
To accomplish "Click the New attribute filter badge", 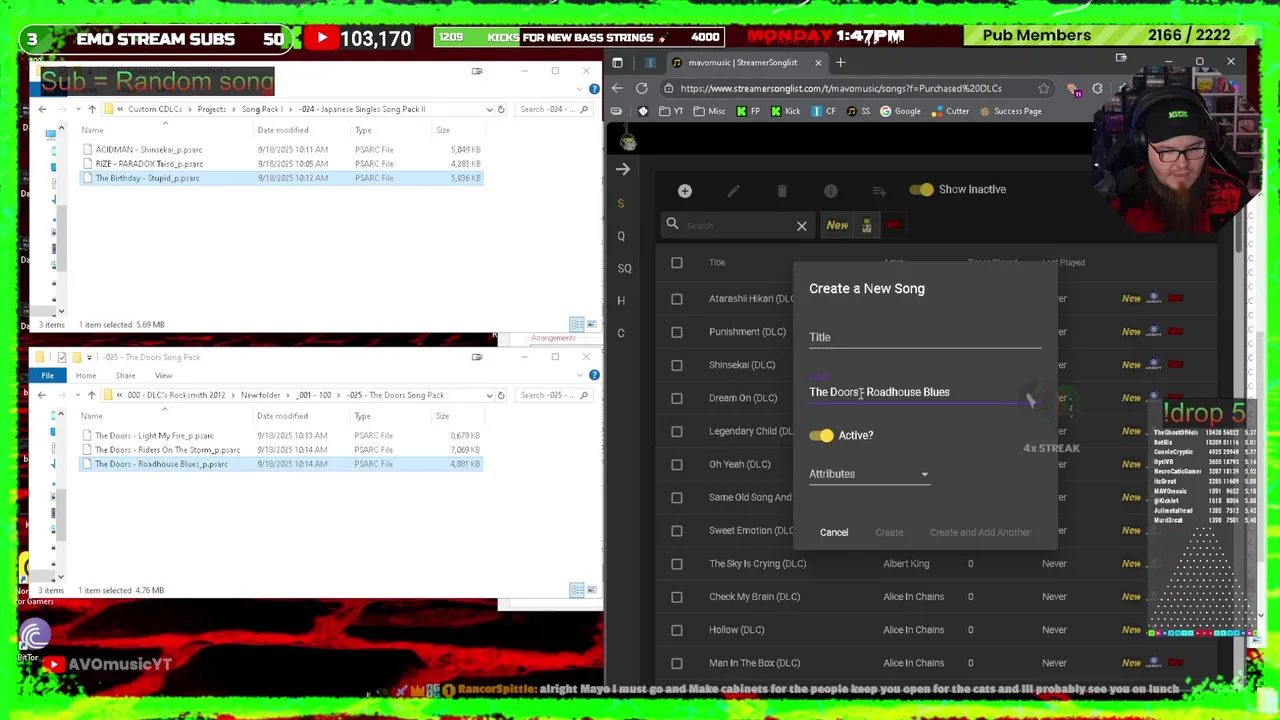I will (x=837, y=225).
